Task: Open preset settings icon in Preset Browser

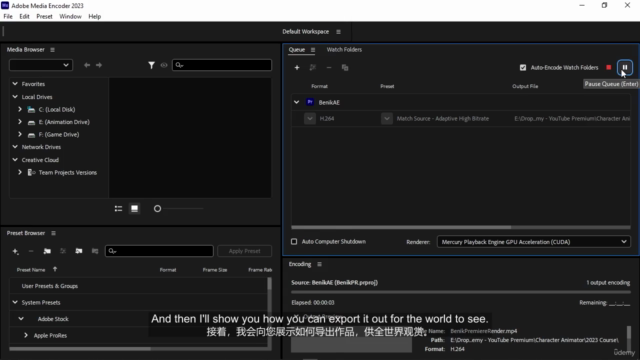Action: 63,251
